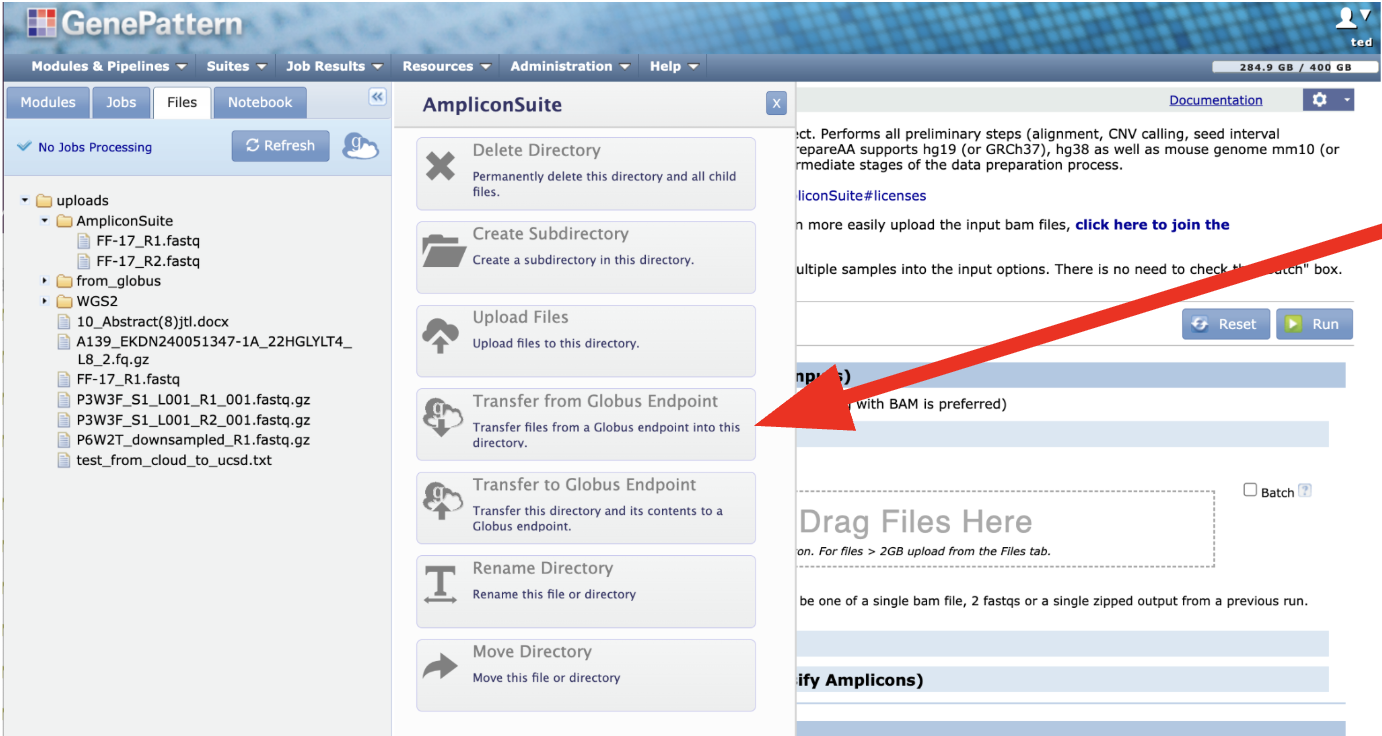Screen dimensions: 1382x736
Task: Click the Delete Directory X icon
Action: [x=441, y=166]
